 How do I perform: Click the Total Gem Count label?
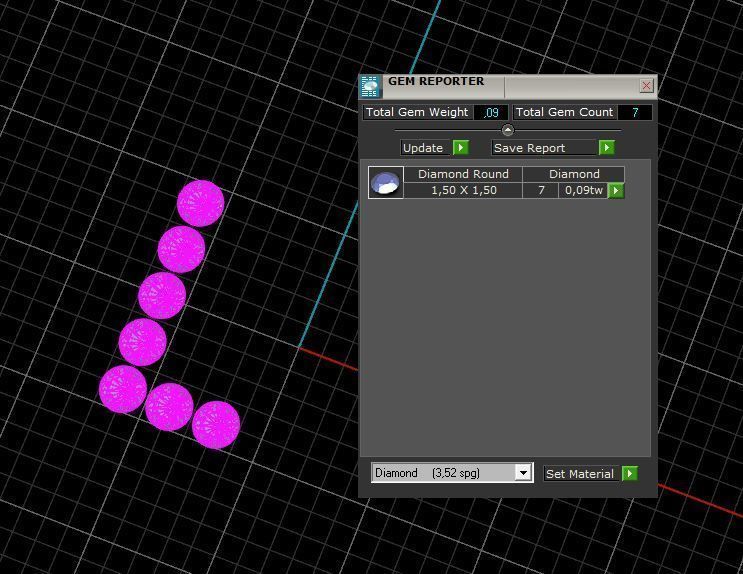click(565, 112)
